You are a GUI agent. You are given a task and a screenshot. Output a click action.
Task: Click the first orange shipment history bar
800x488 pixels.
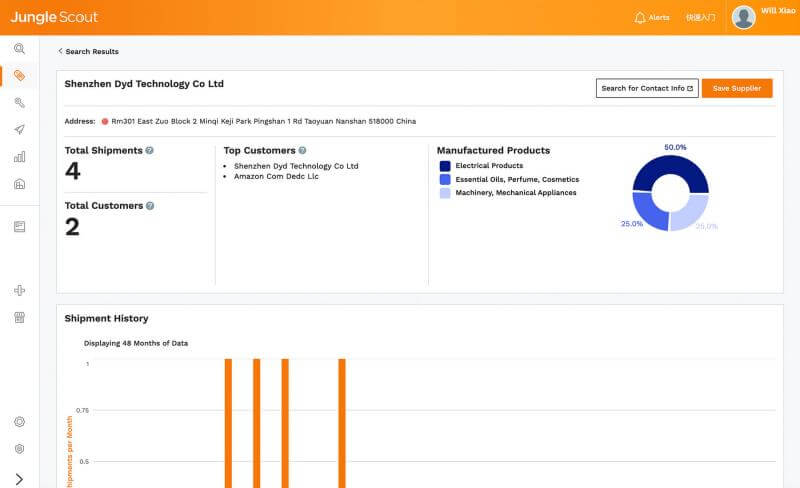pos(228,423)
